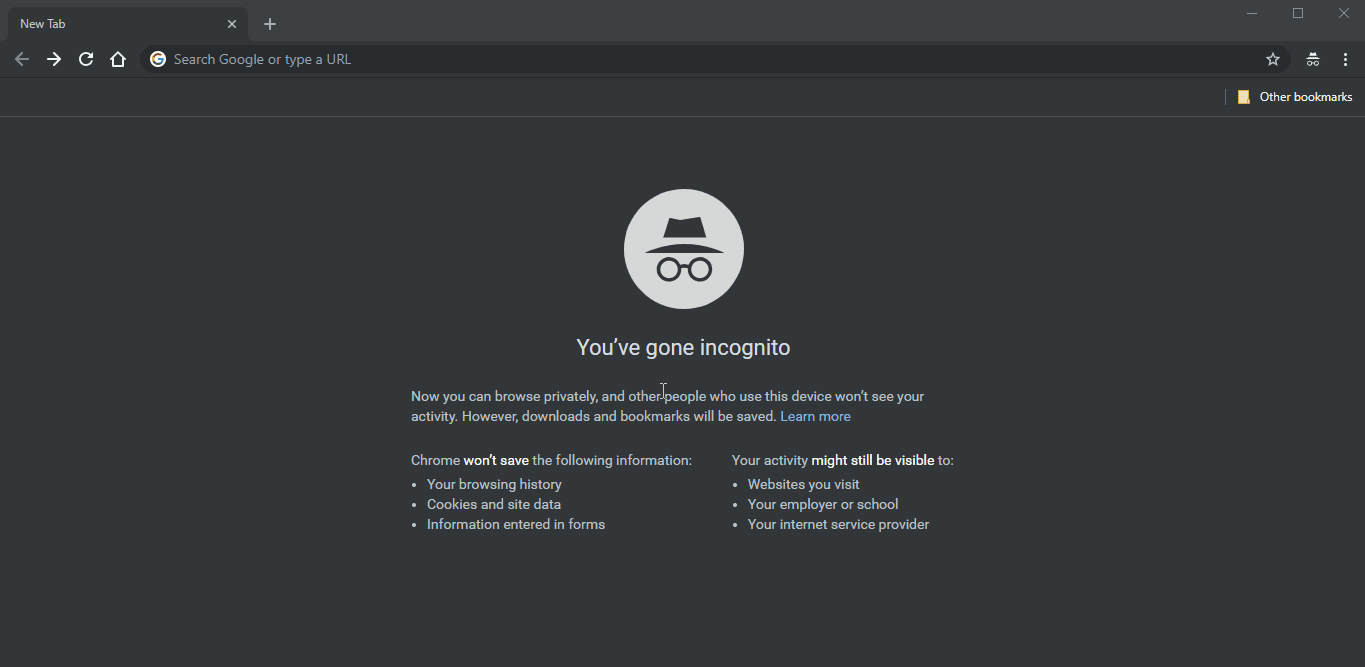Click the large incognito hat-and-glasses logo
The width and height of the screenshot is (1365, 667).
coord(684,249)
